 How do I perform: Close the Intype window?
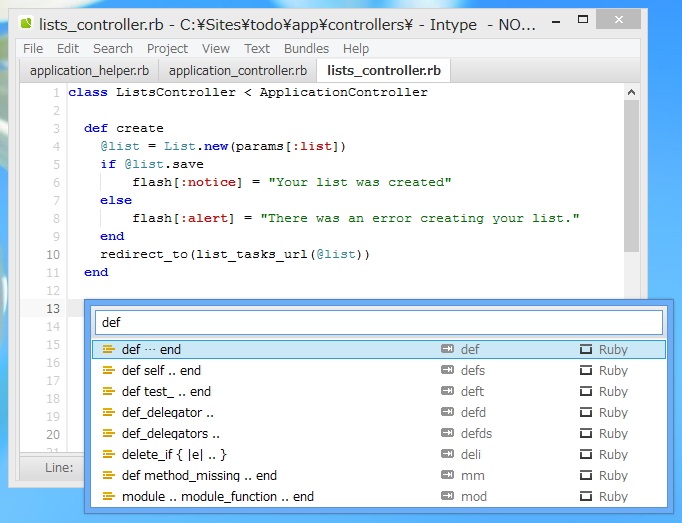coord(618,20)
